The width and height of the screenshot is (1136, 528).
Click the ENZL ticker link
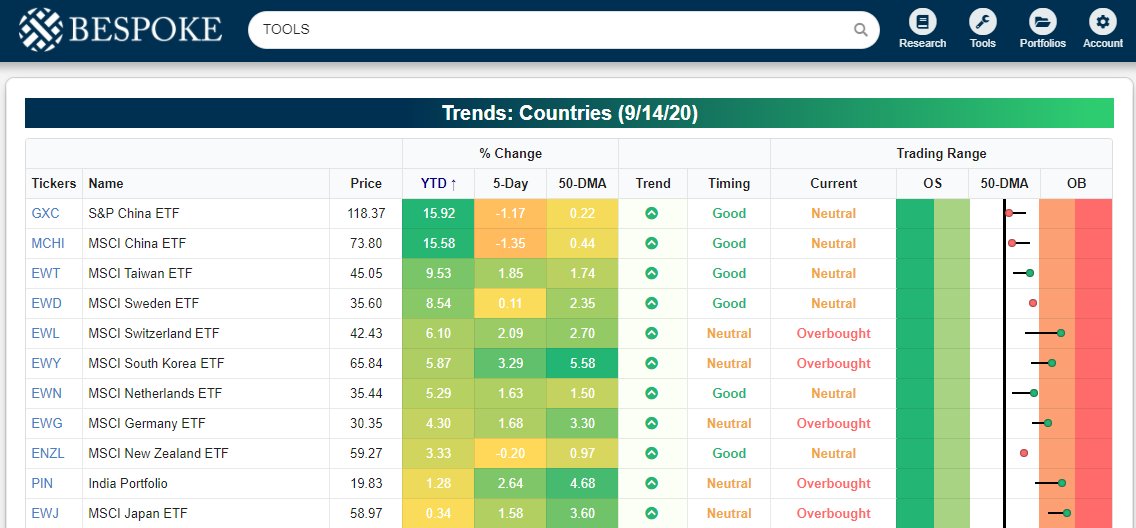(48, 453)
